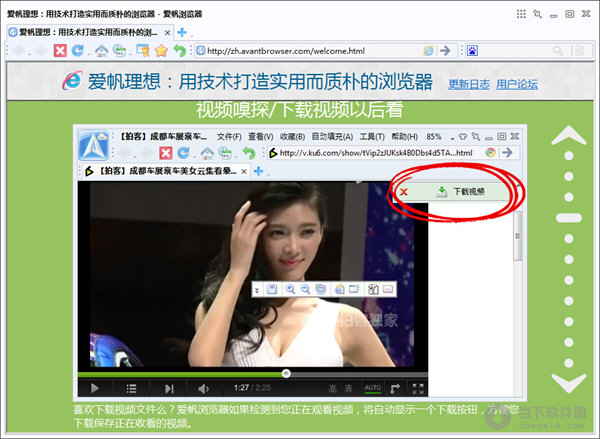Image resolution: width=600 pixels, height=439 pixels.
Task: Click inside the Baidu search field
Action: coord(515,51)
